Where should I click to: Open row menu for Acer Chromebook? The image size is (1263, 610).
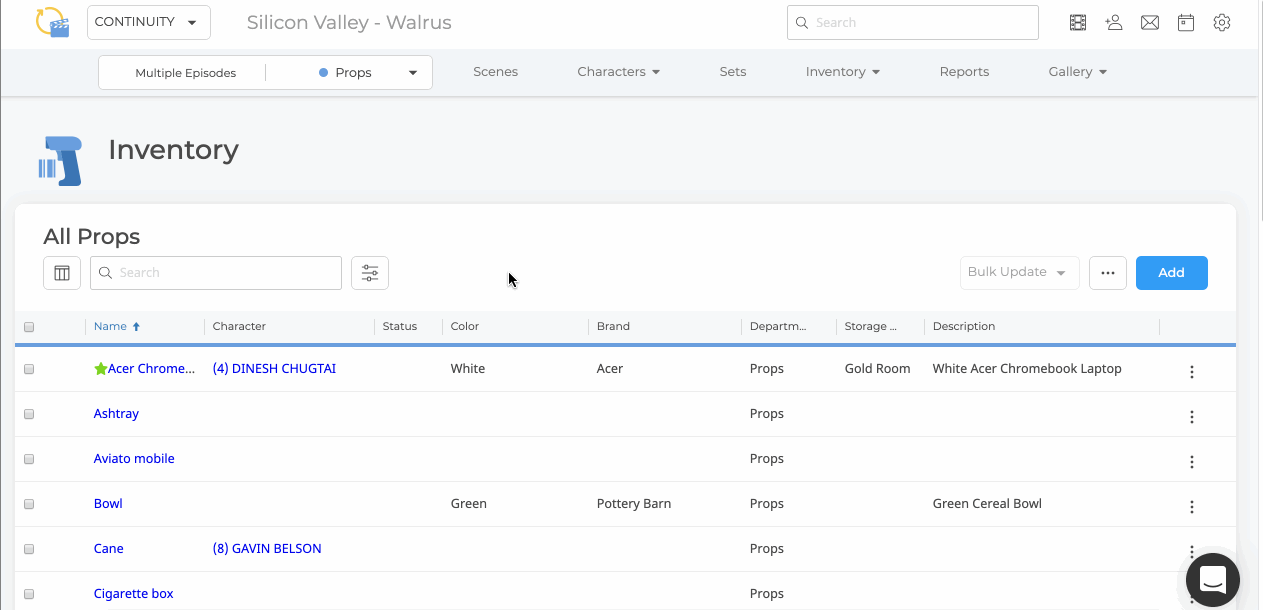tap(1192, 372)
